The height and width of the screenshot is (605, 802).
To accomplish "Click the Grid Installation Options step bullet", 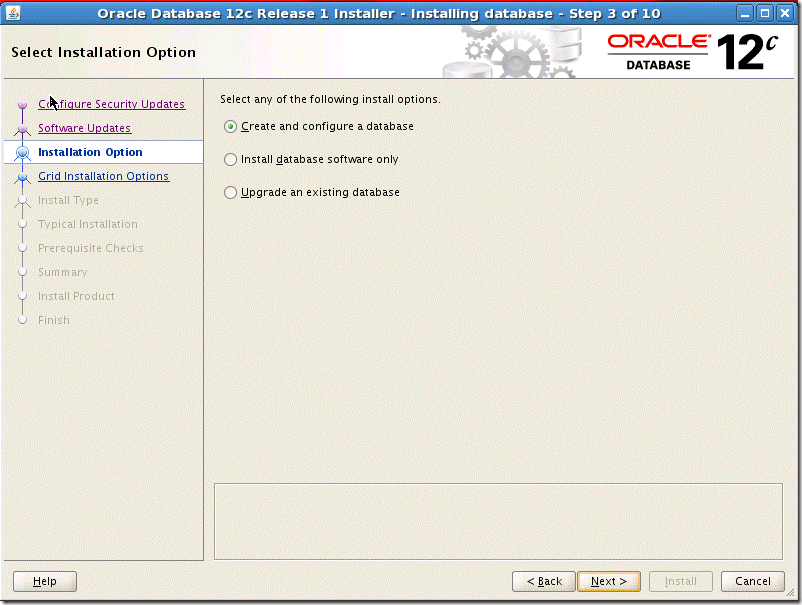I will [22, 177].
